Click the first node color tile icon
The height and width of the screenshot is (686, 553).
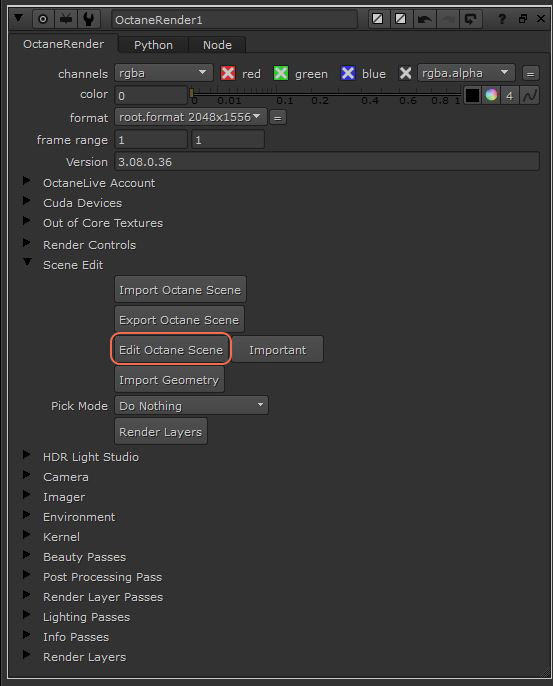(378, 19)
